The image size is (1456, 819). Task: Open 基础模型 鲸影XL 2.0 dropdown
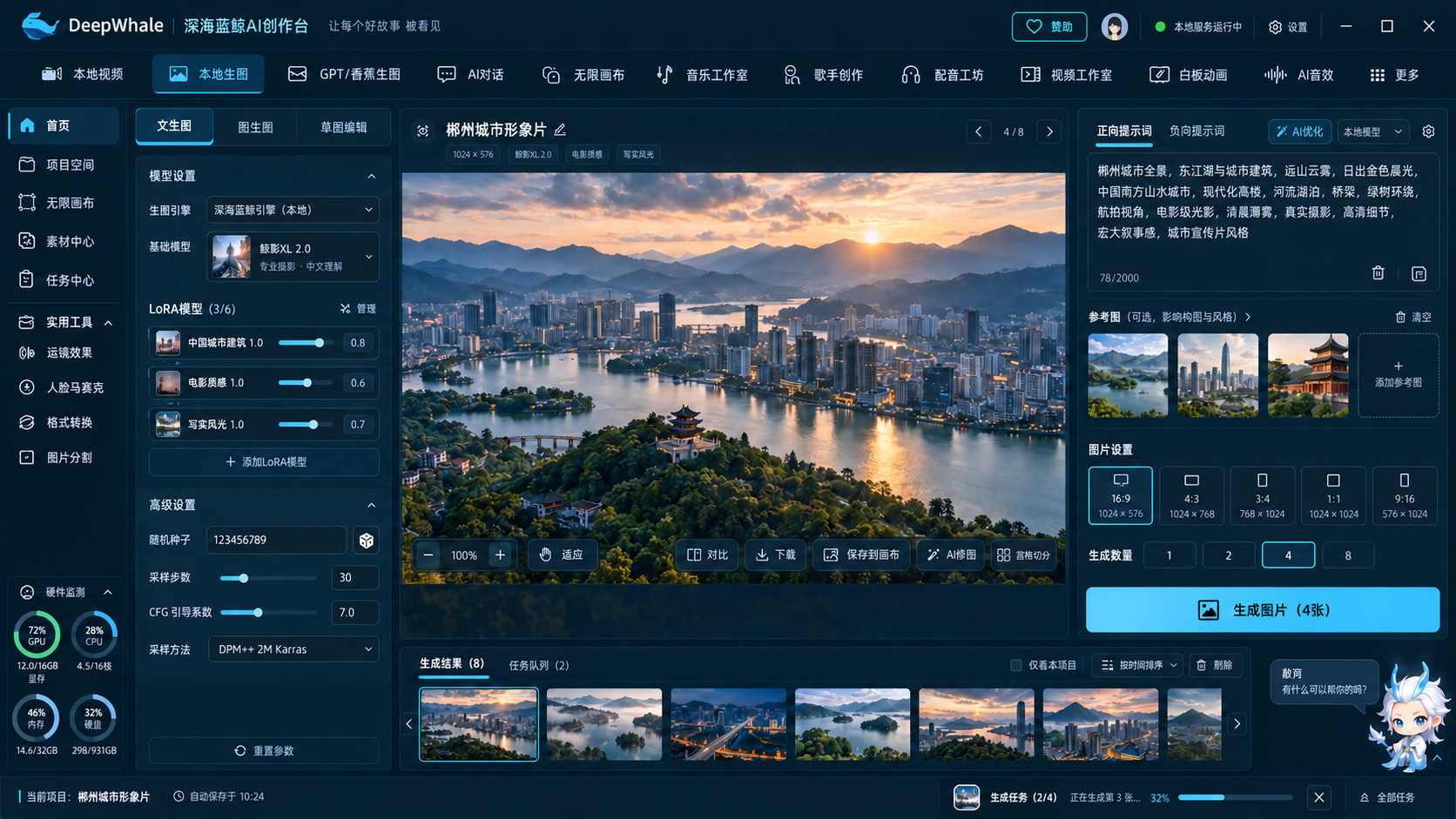coord(293,257)
